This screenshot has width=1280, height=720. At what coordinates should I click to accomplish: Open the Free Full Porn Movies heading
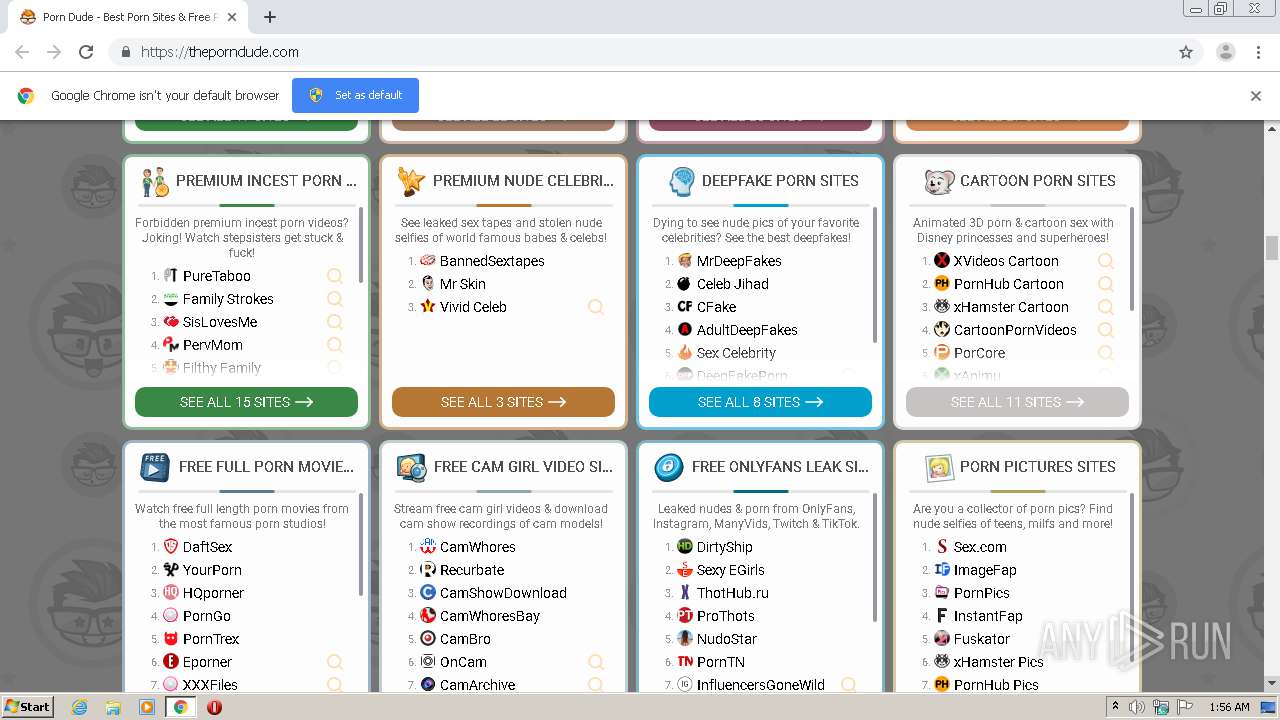coord(266,467)
